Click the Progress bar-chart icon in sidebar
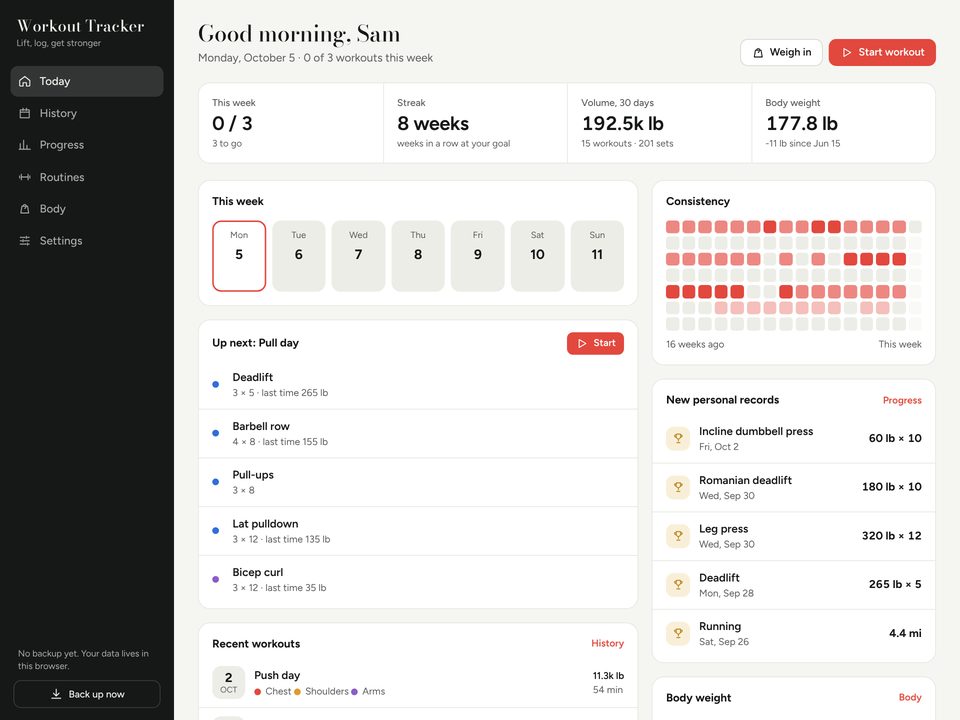The height and width of the screenshot is (720, 960). click(x=24, y=145)
